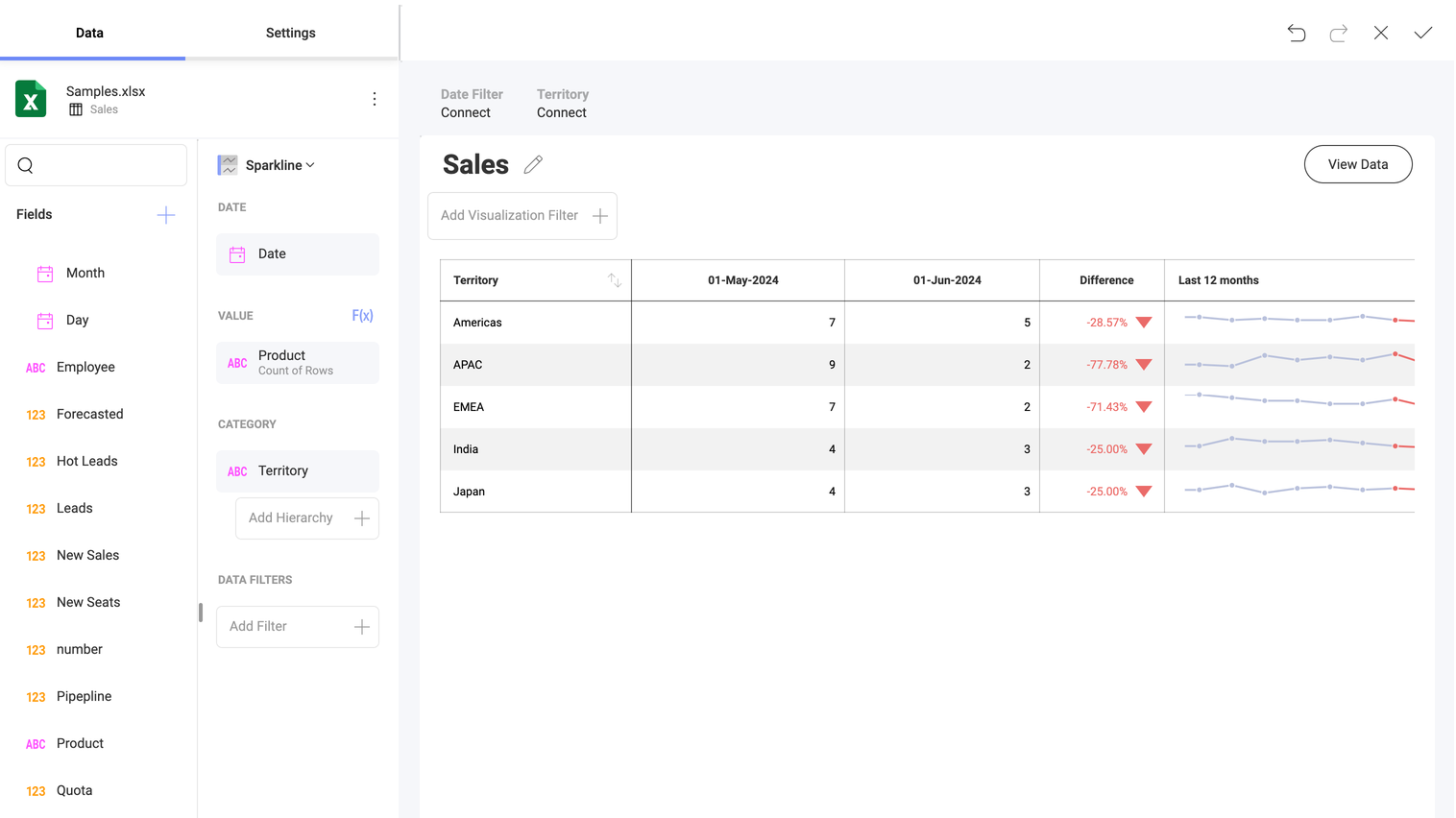Click the Add Filter button
Screen dimensions: 1456x818
coord(298,627)
